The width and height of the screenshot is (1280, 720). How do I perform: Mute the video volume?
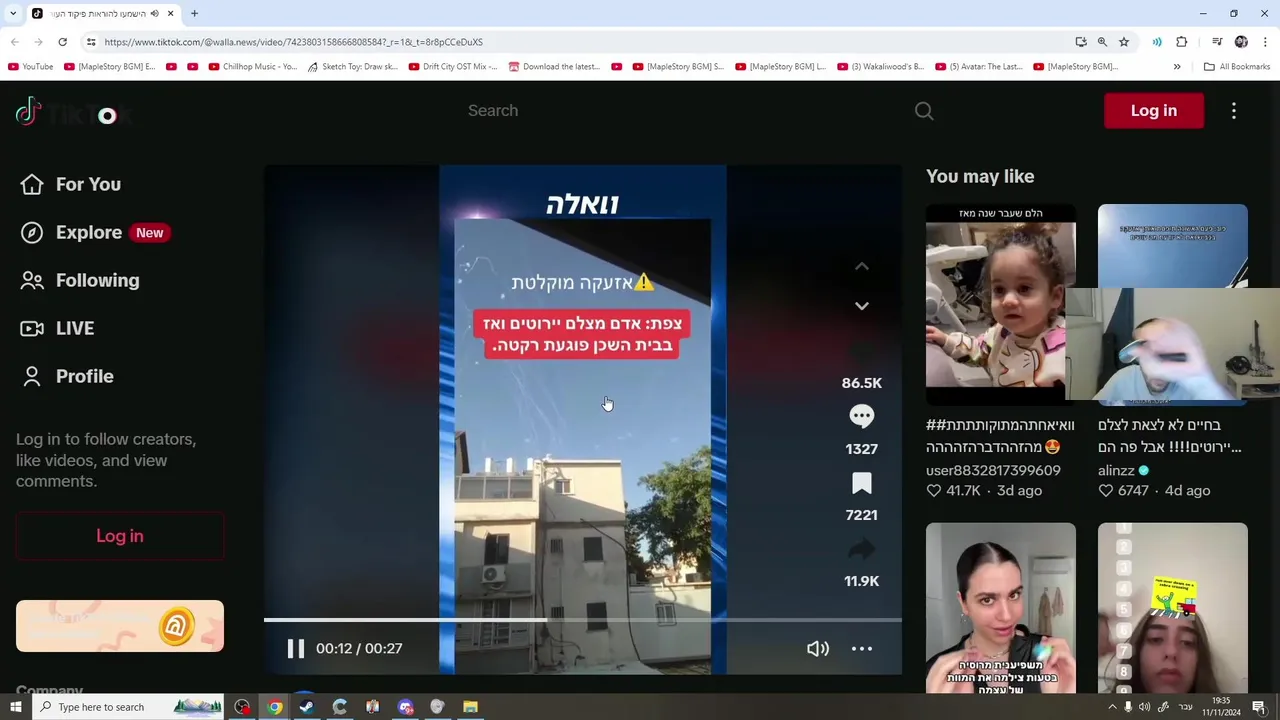818,649
